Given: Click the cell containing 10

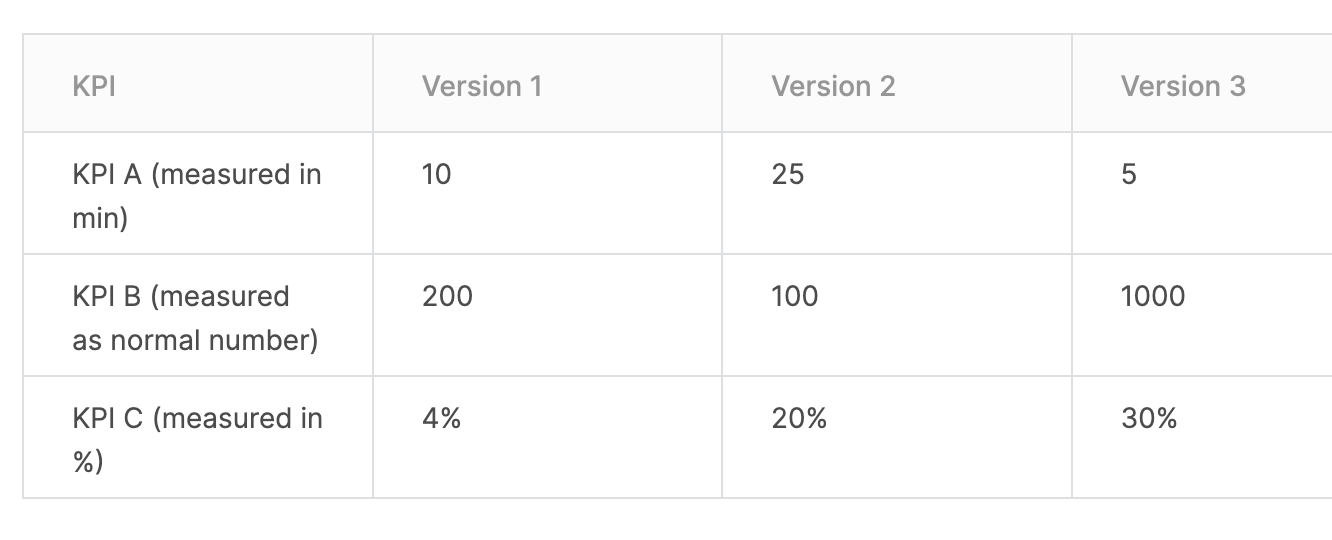Looking at the screenshot, I should (x=547, y=193).
